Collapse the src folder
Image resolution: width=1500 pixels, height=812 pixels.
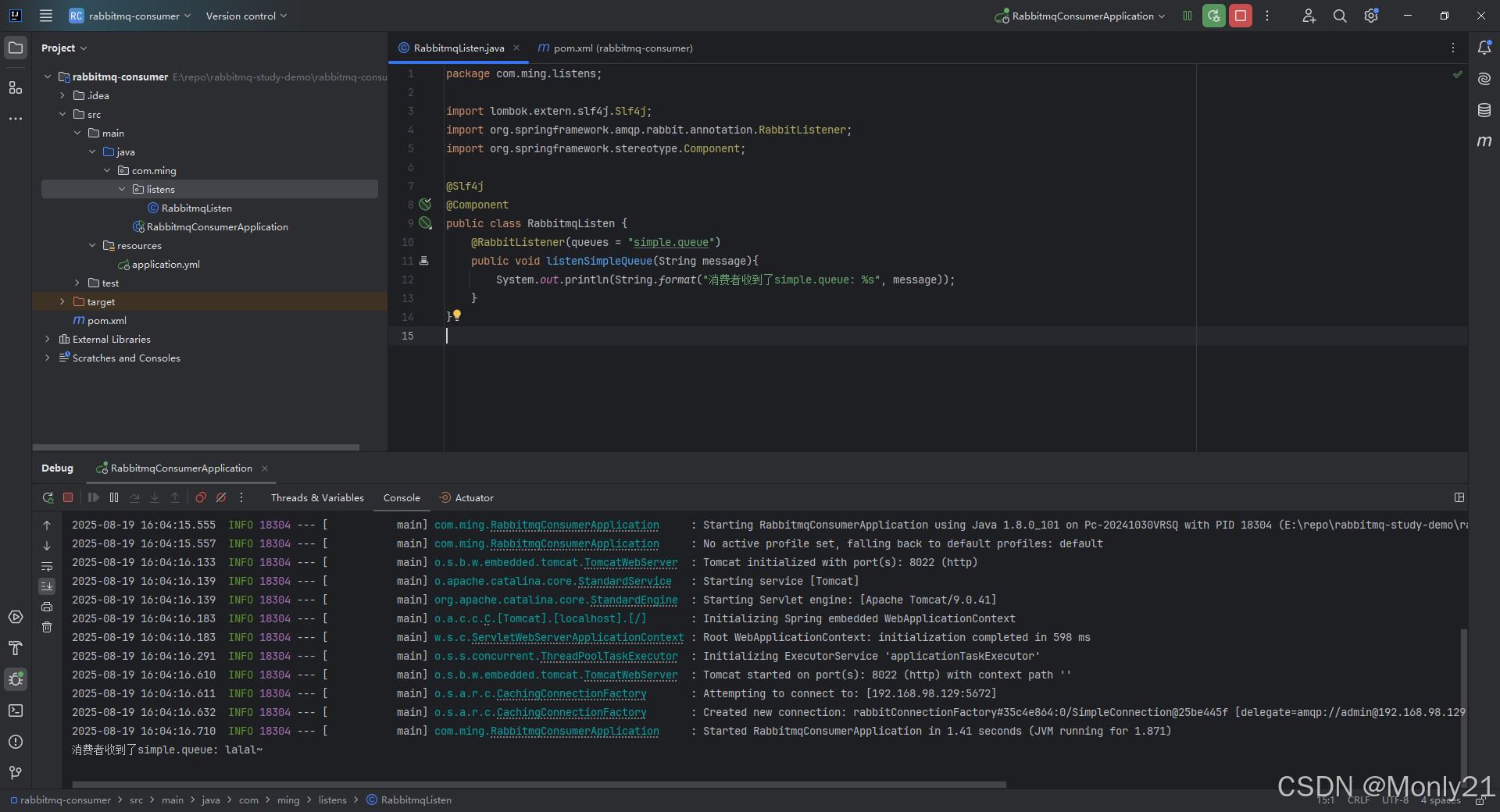click(62, 114)
